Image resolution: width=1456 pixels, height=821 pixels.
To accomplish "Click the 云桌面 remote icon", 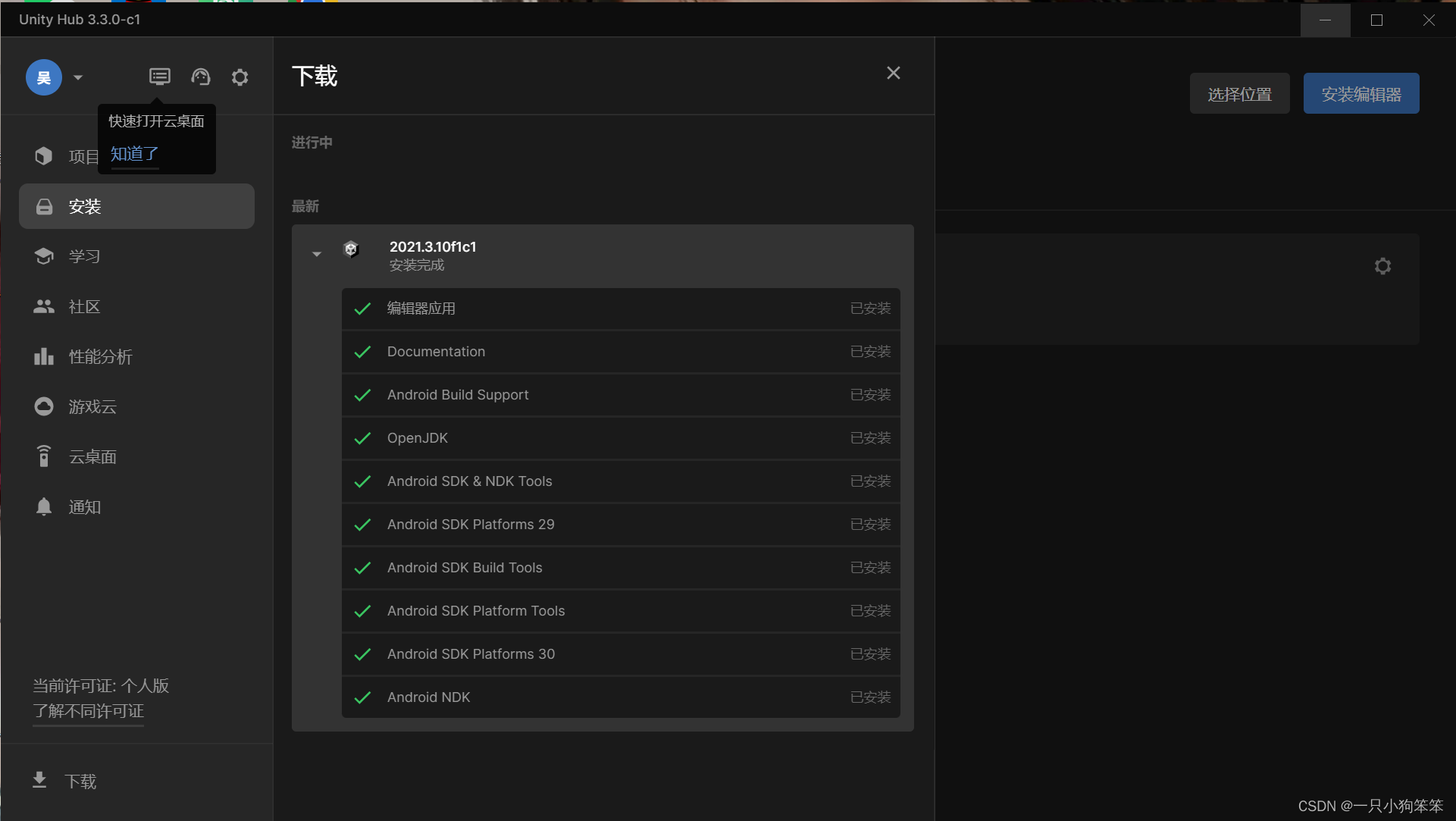I will [44, 456].
